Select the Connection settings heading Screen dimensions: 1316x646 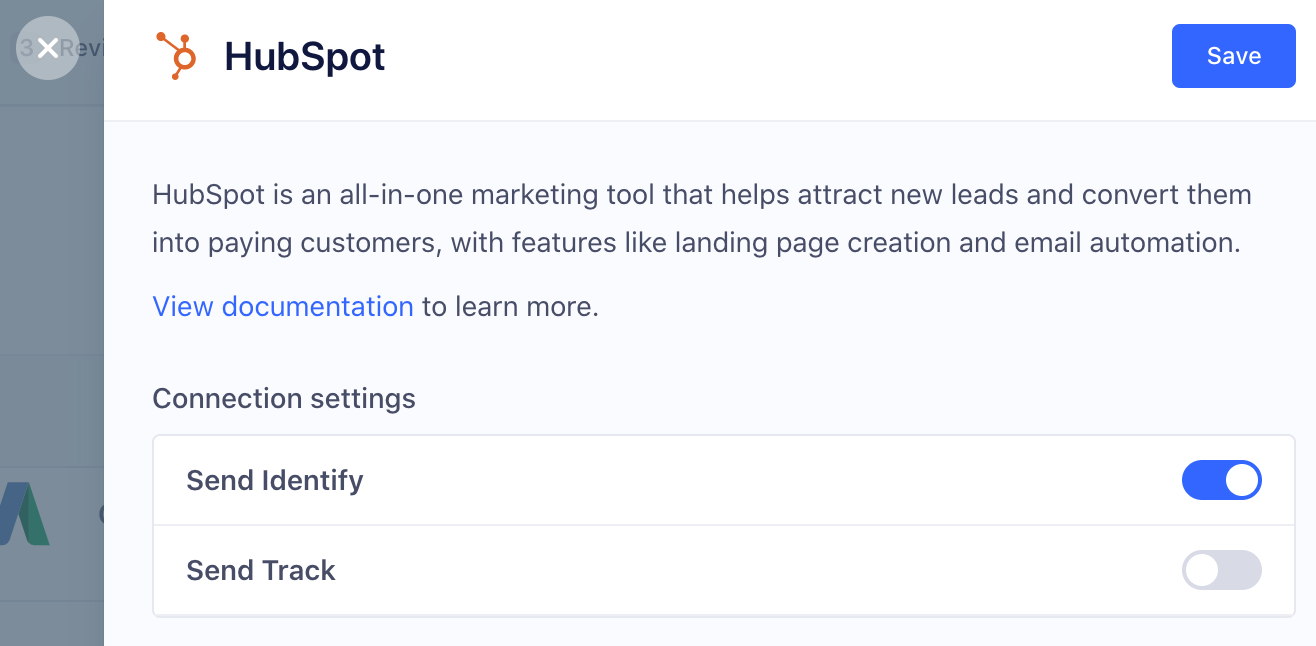point(283,398)
